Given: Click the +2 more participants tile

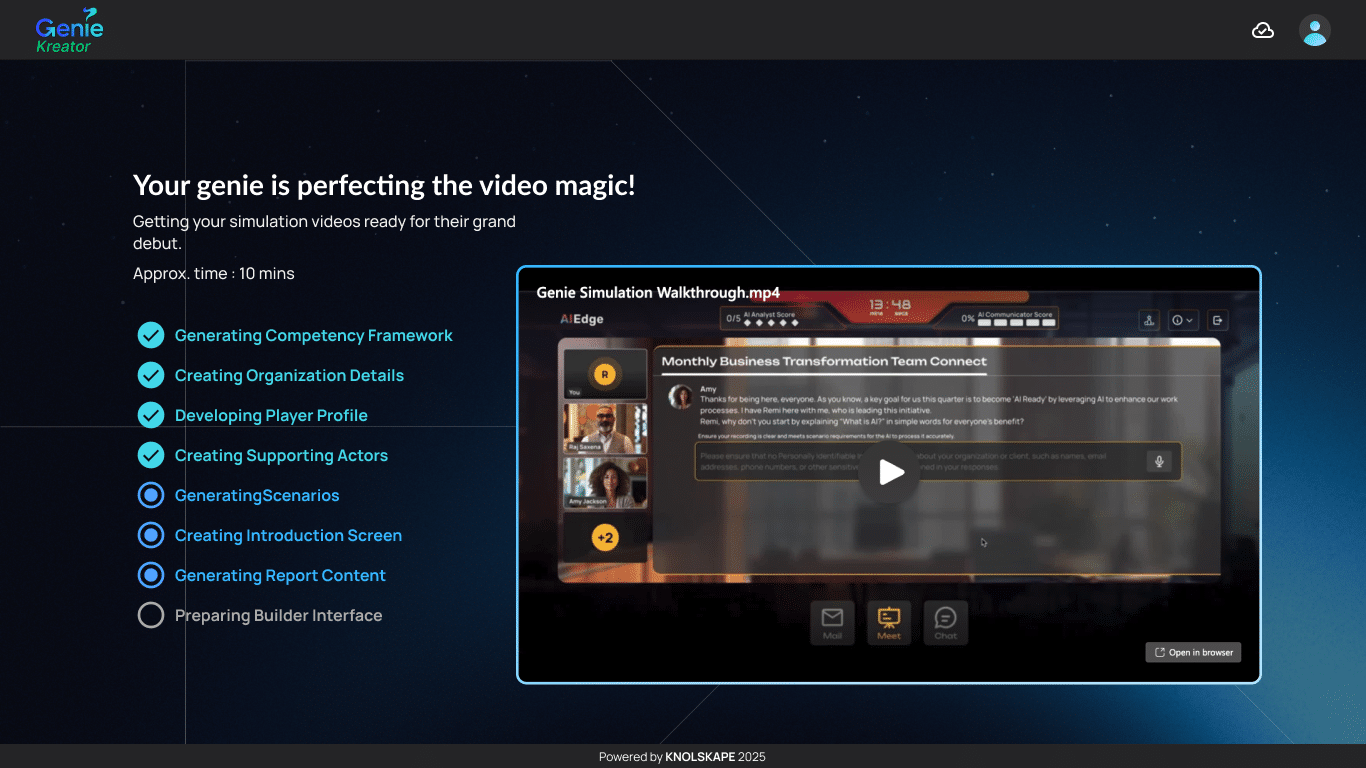Looking at the screenshot, I should tap(605, 538).
